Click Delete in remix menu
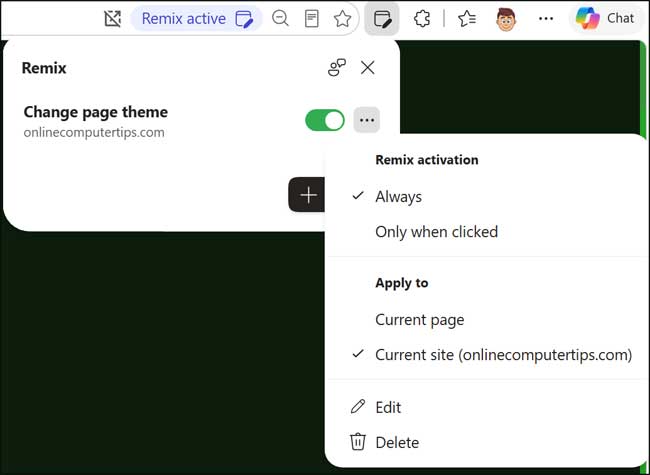The width and height of the screenshot is (650, 475). [x=487, y=443]
